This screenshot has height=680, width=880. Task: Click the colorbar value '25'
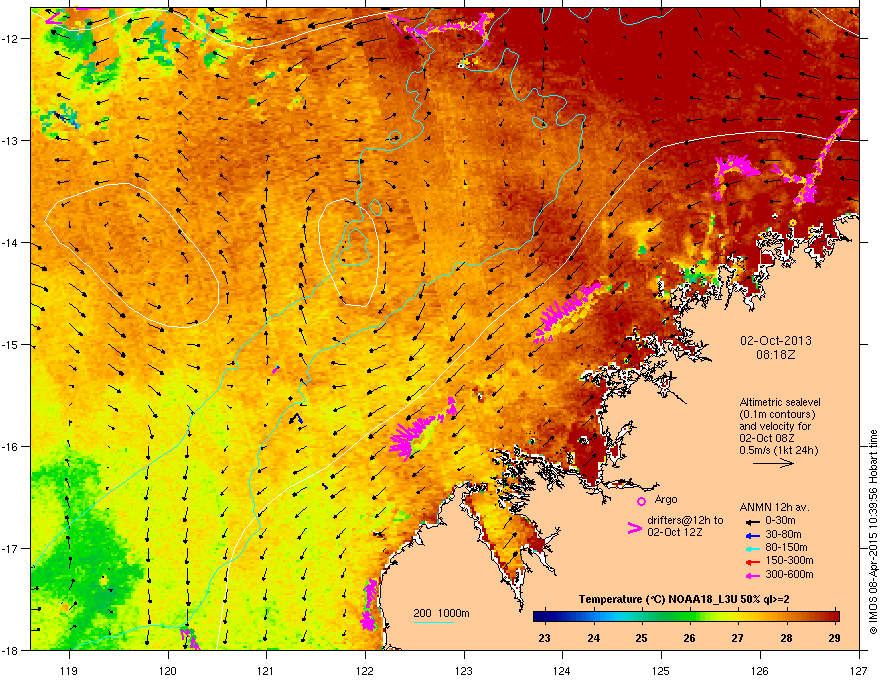coord(641,638)
